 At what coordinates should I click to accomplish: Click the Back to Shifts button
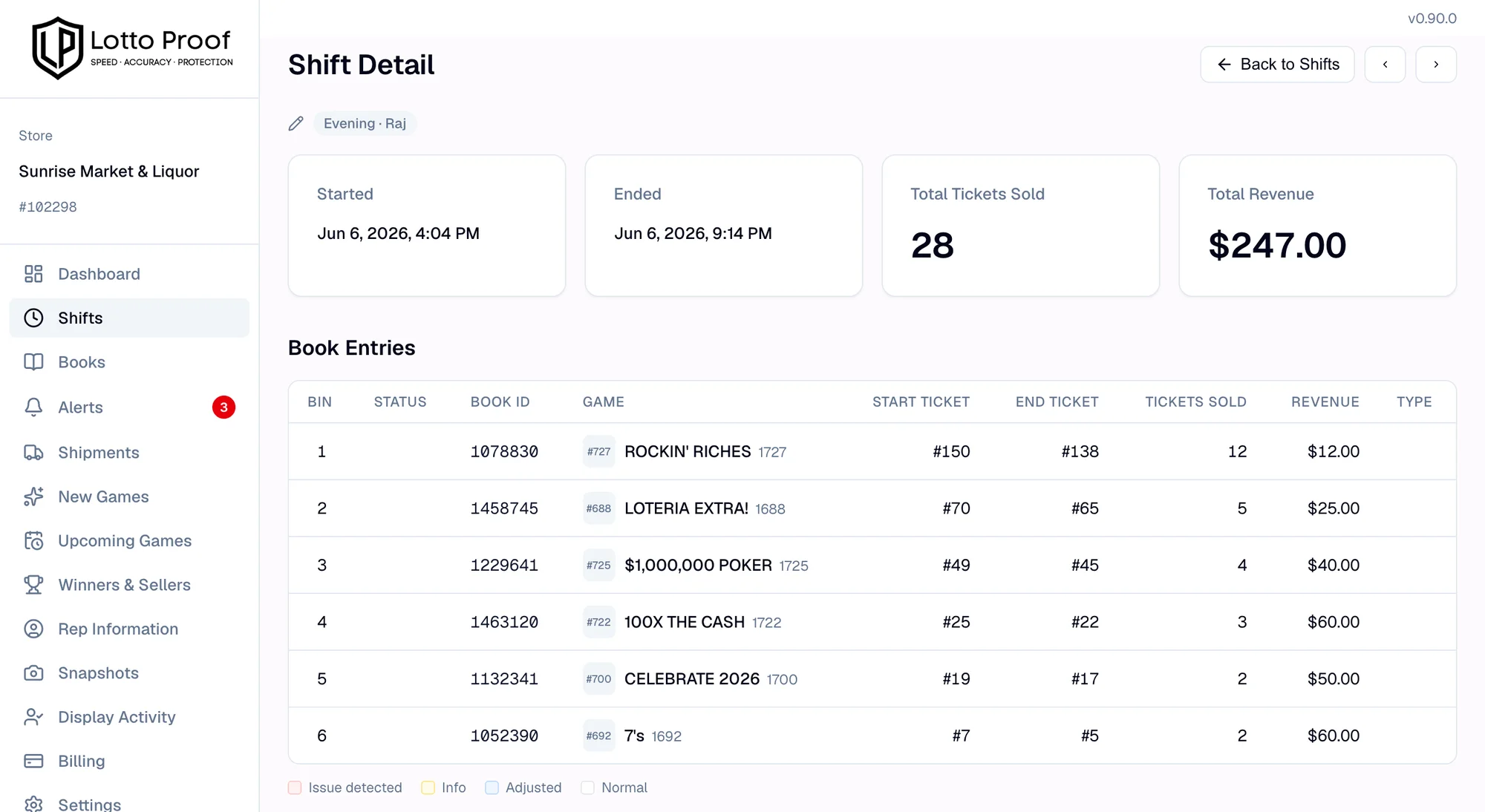1277,65
